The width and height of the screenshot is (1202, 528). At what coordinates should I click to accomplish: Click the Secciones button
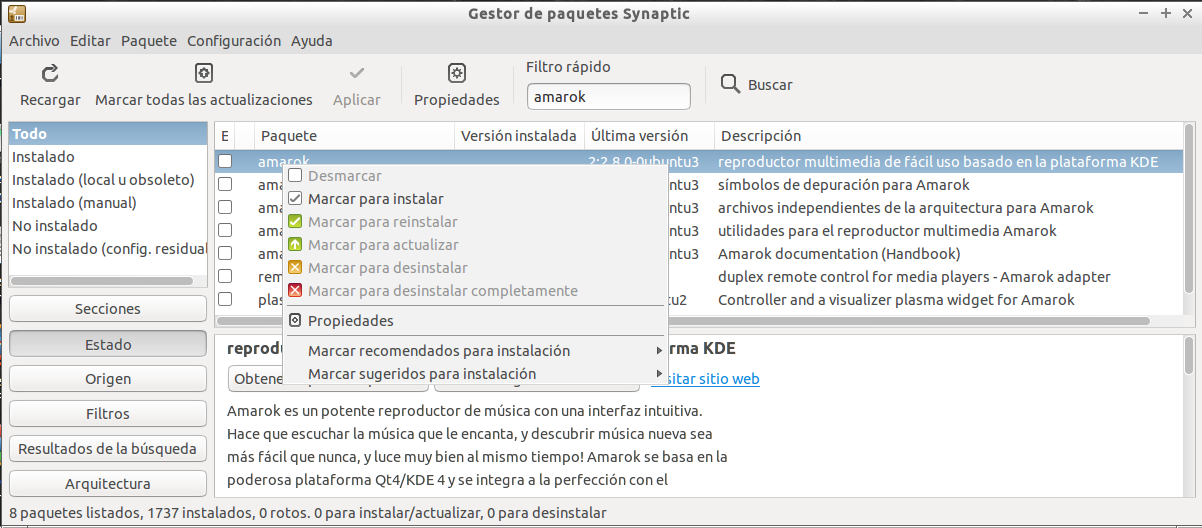click(x=108, y=309)
